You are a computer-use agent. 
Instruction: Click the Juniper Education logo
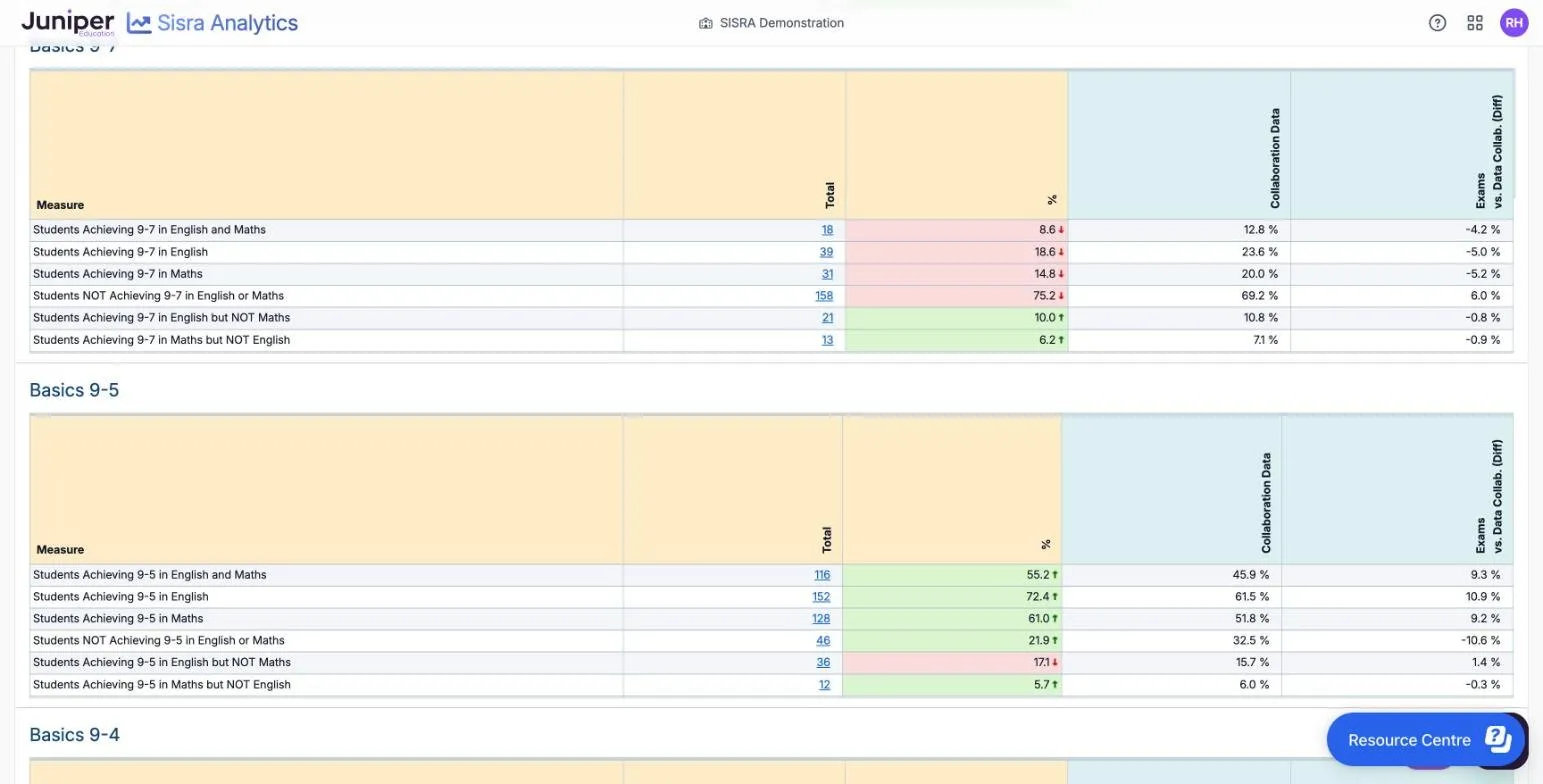tap(68, 23)
